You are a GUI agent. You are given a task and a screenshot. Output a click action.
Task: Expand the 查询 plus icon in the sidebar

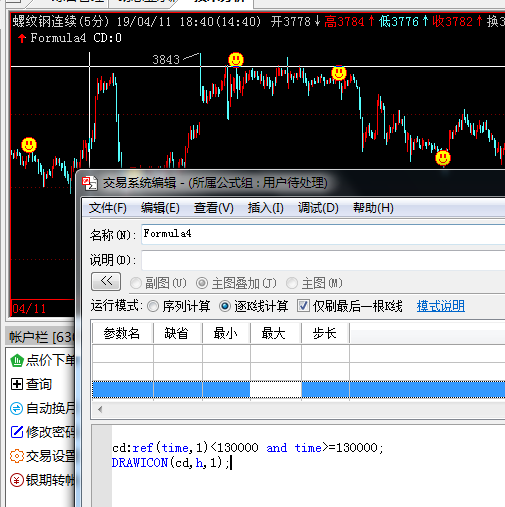click(17, 384)
